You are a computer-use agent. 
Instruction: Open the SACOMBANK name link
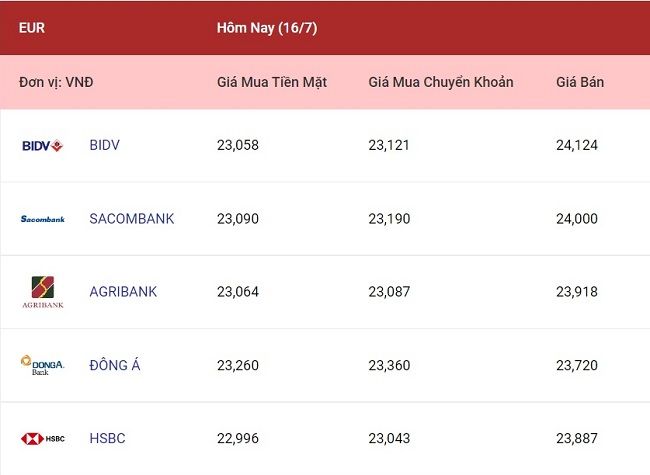[132, 218]
